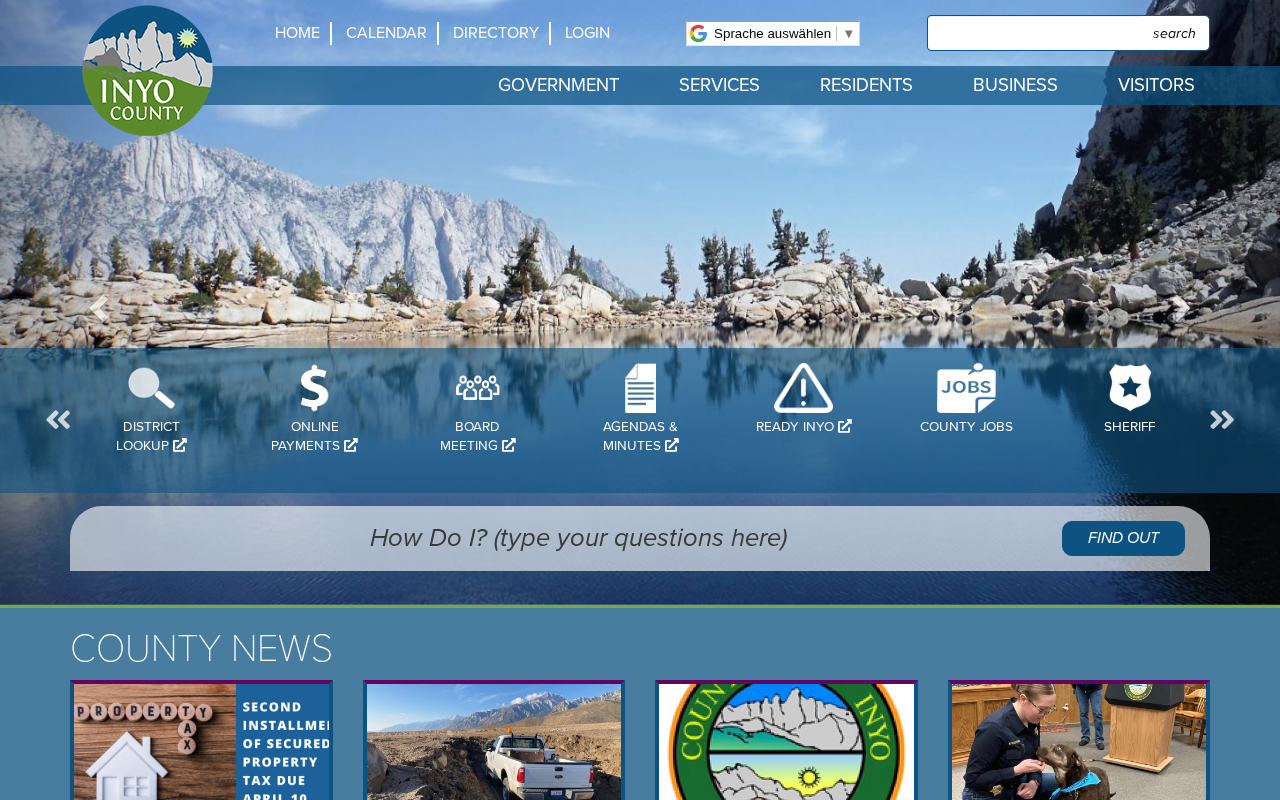The image size is (1280, 800).
Task: Go to the Home page link
Action: tap(297, 33)
